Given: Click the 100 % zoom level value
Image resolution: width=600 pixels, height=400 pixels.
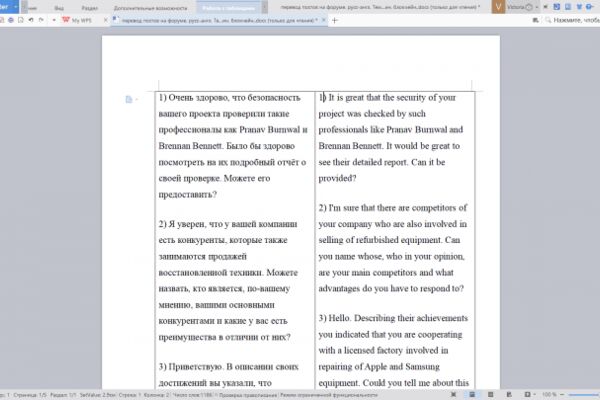Looking at the screenshot, I should pyautogui.click(x=549, y=394).
